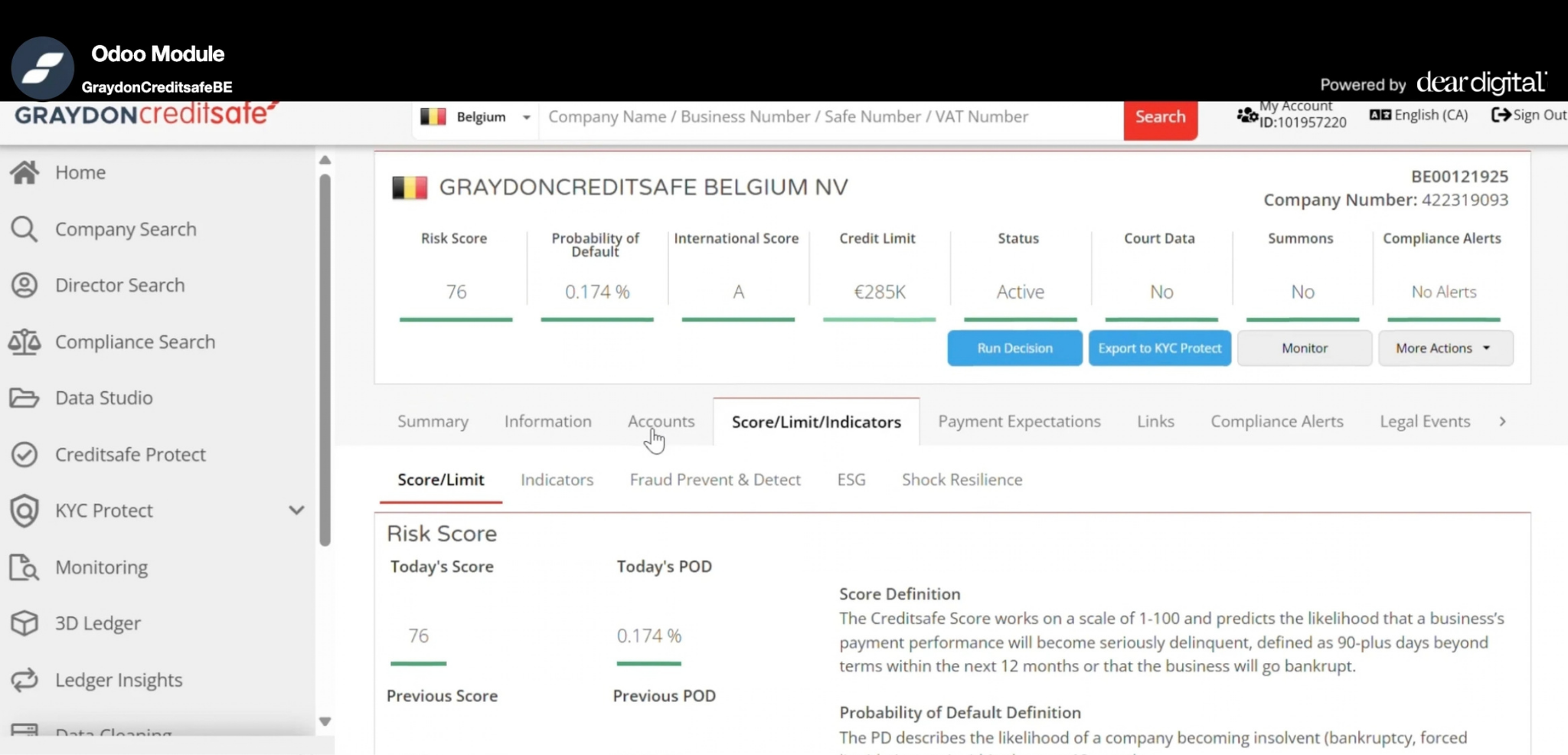Show more tabs with right chevron

coord(1502,421)
